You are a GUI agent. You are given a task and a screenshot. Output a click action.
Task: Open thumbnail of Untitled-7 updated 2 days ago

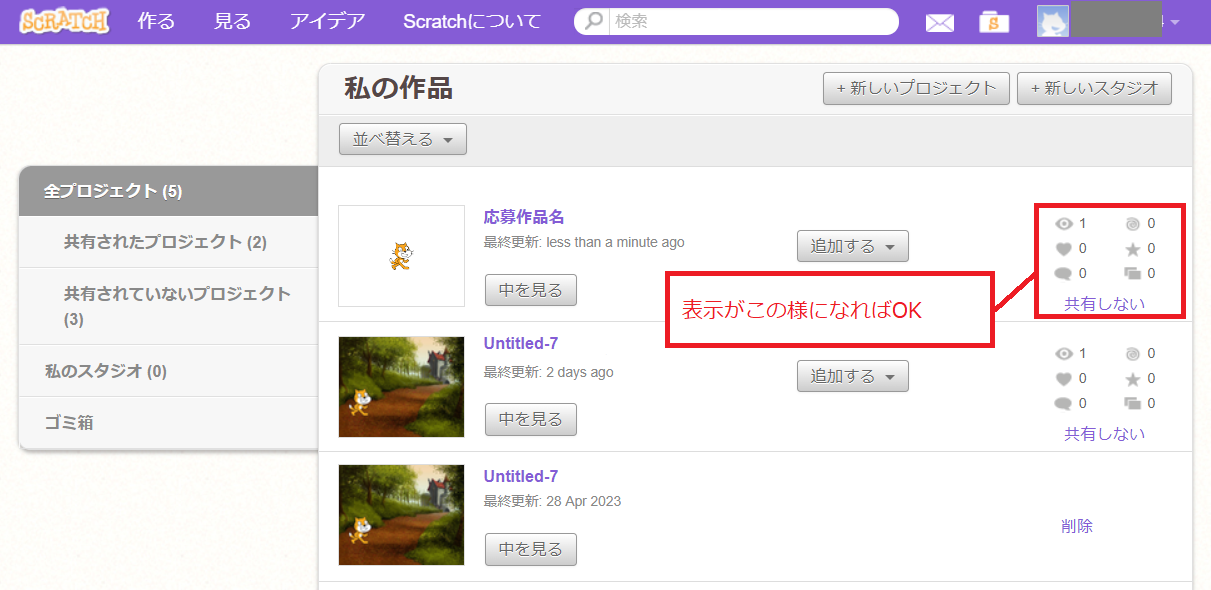pyautogui.click(x=401, y=386)
